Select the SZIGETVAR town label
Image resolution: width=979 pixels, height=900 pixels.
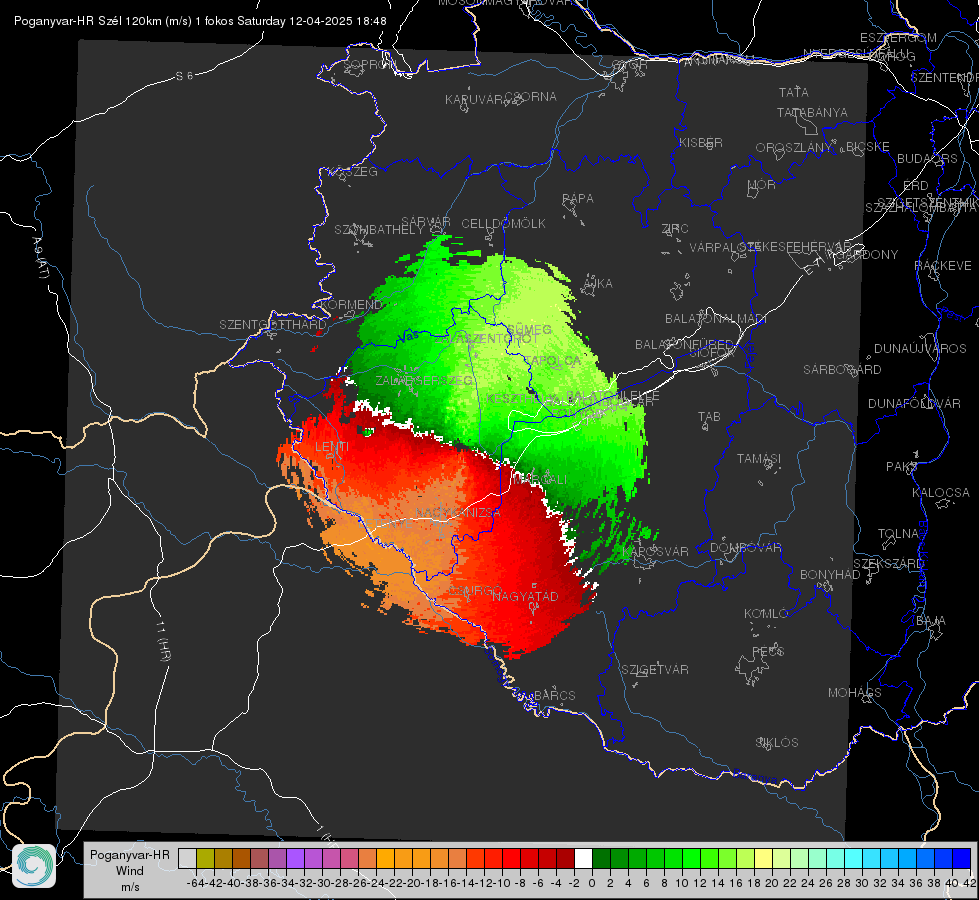654,670
